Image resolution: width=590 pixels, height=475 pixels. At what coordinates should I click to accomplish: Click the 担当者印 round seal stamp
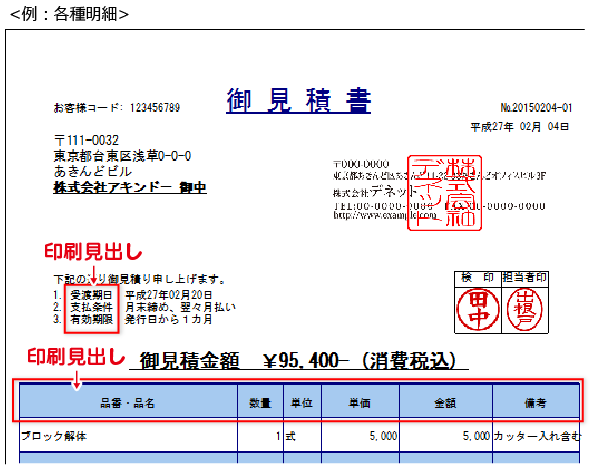point(525,309)
